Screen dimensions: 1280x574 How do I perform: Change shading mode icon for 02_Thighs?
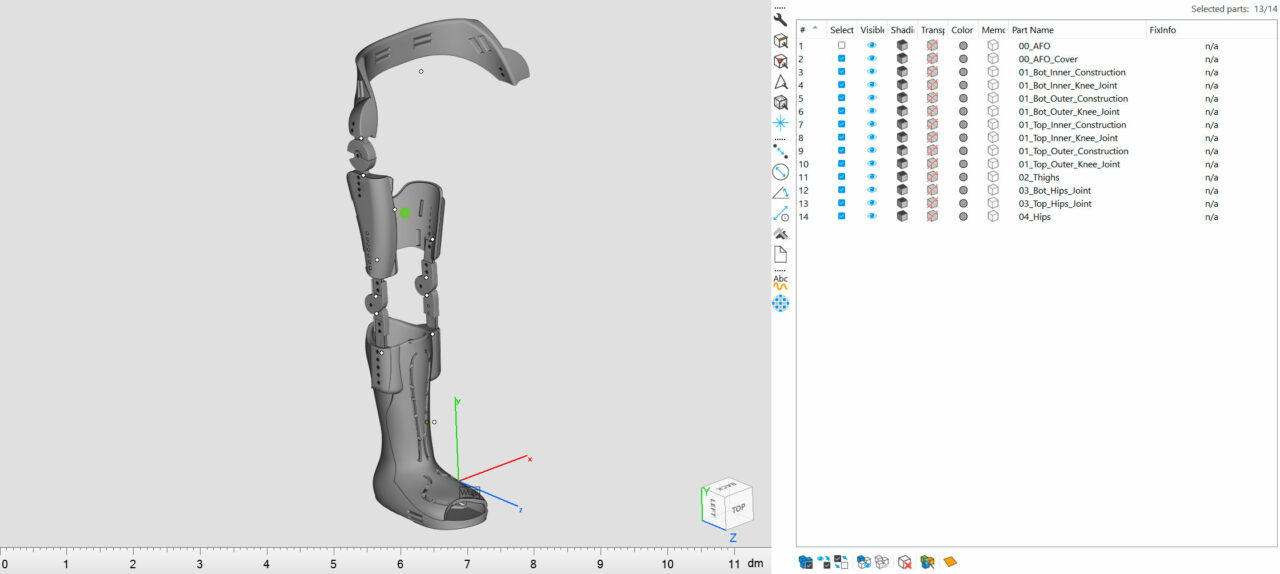tap(902, 177)
